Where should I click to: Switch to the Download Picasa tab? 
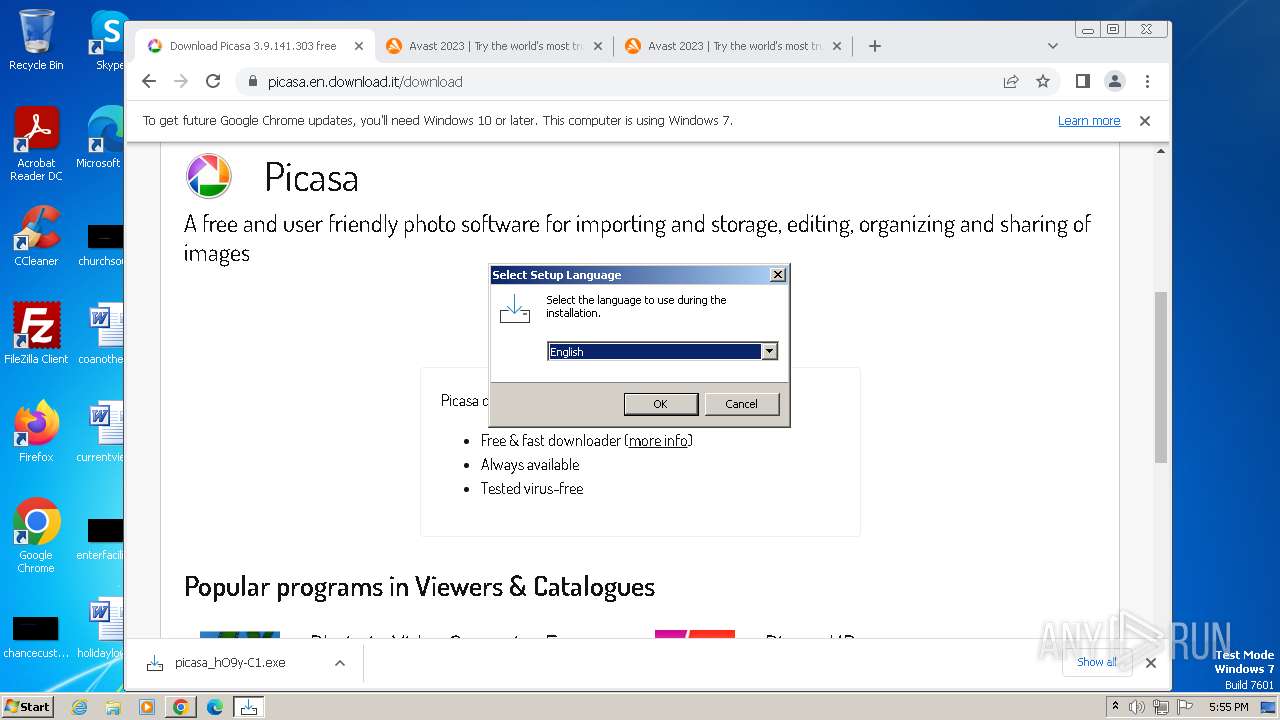tap(252, 46)
